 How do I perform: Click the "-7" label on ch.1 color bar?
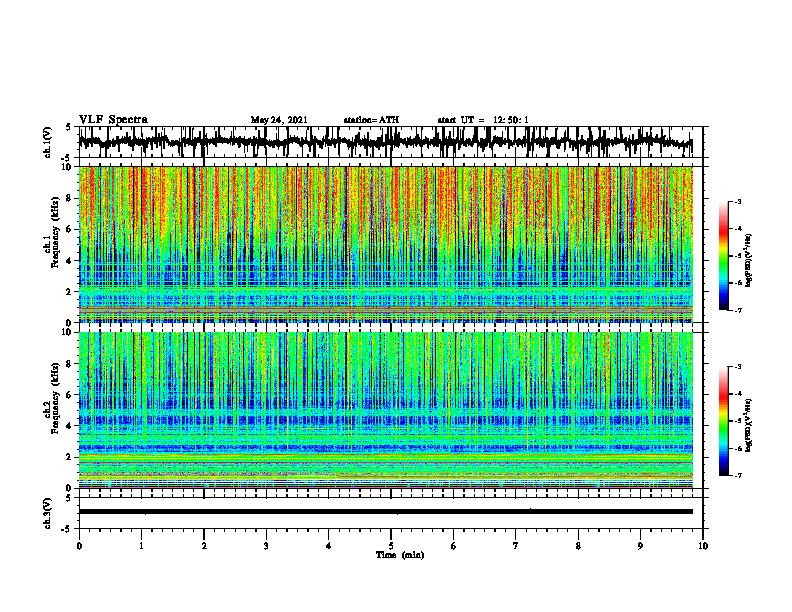click(x=737, y=310)
